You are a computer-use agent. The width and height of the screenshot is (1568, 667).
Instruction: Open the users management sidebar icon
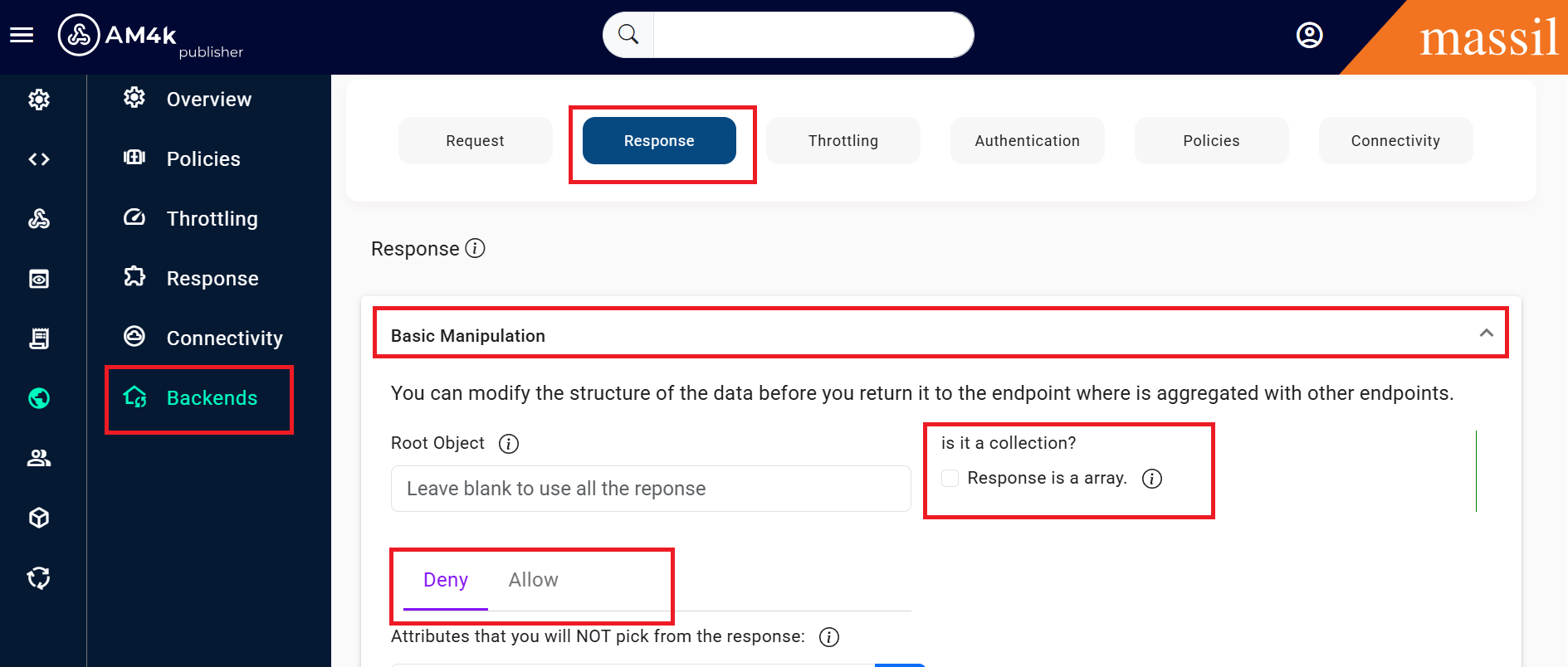pyautogui.click(x=38, y=458)
